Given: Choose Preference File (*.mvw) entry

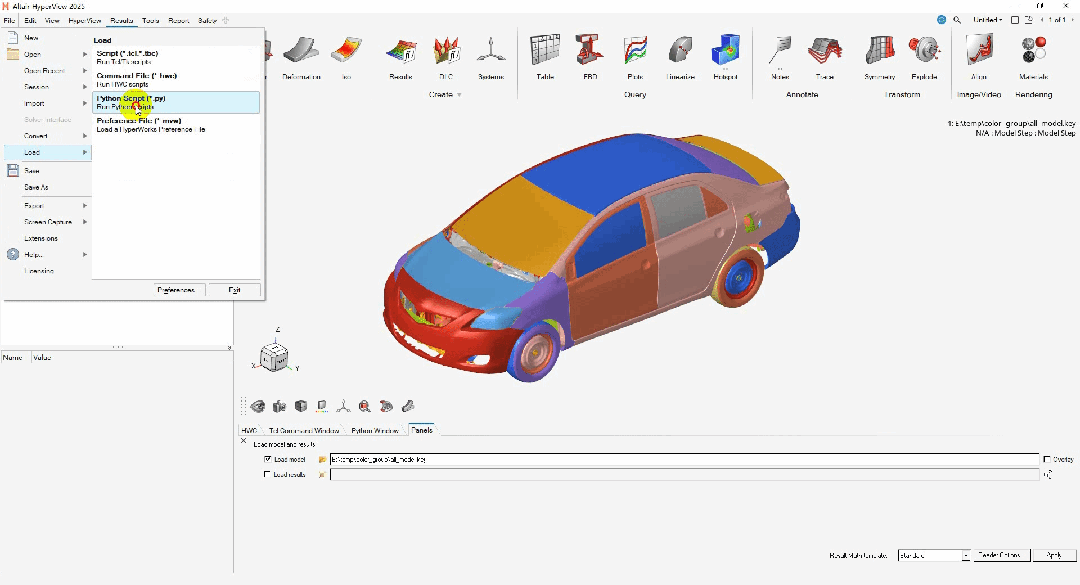Looking at the screenshot, I should [176, 125].
